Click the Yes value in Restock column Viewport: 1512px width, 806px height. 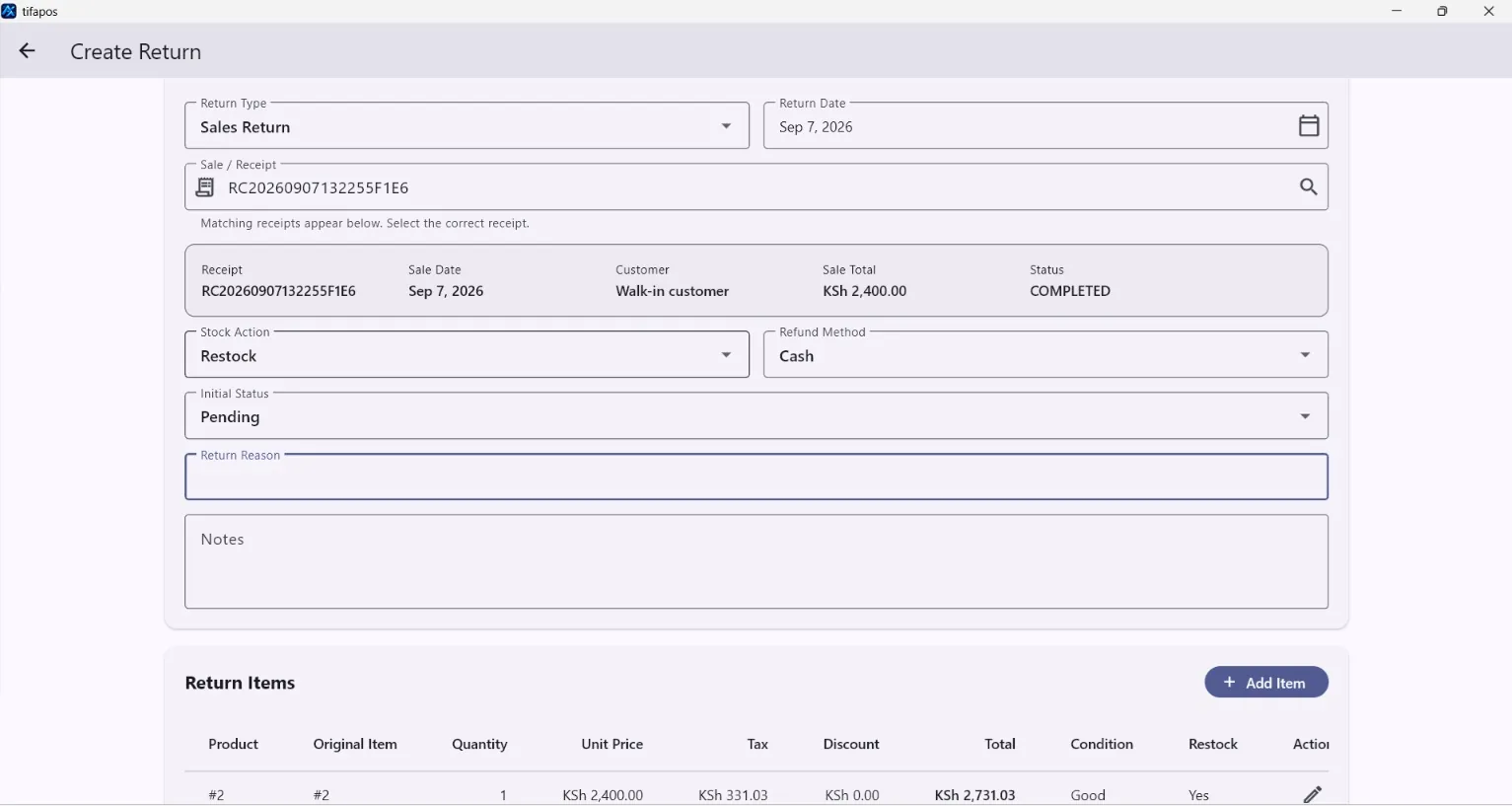coord(1198,795)
